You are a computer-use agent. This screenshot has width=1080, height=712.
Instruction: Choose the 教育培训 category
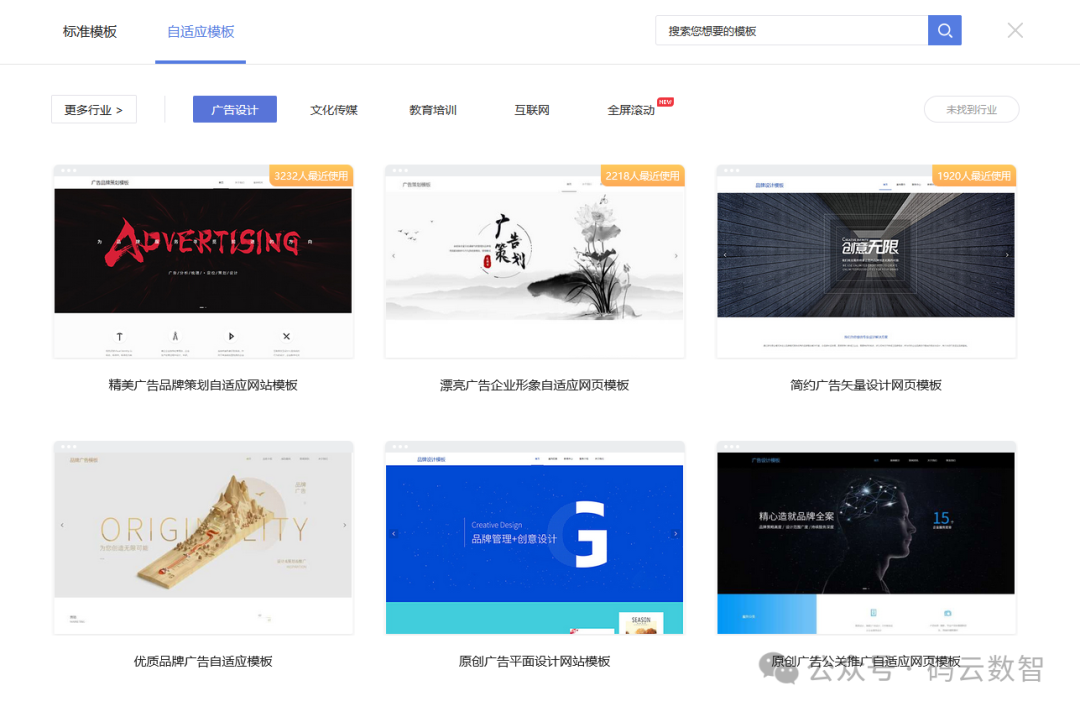click(433, 110)
